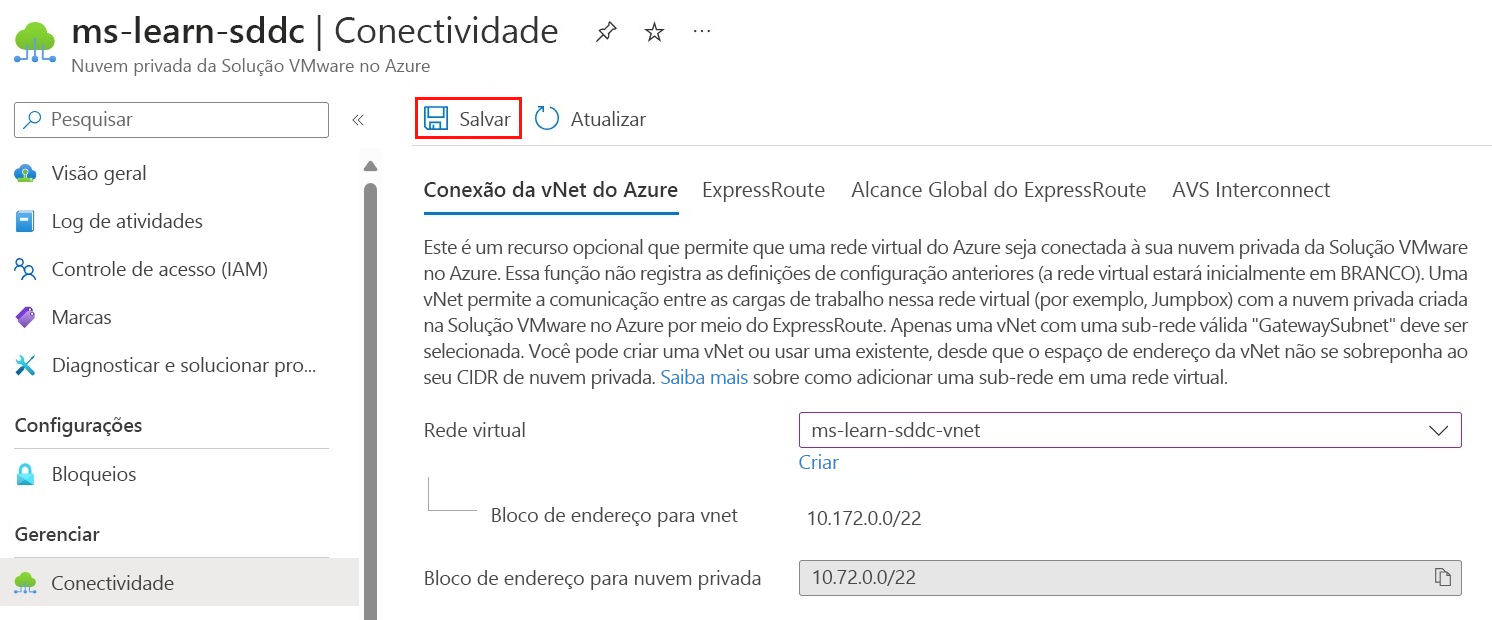Select Conectividade in the sidebar
This screenshot has width=1492, height=620.
click(113, 582)
